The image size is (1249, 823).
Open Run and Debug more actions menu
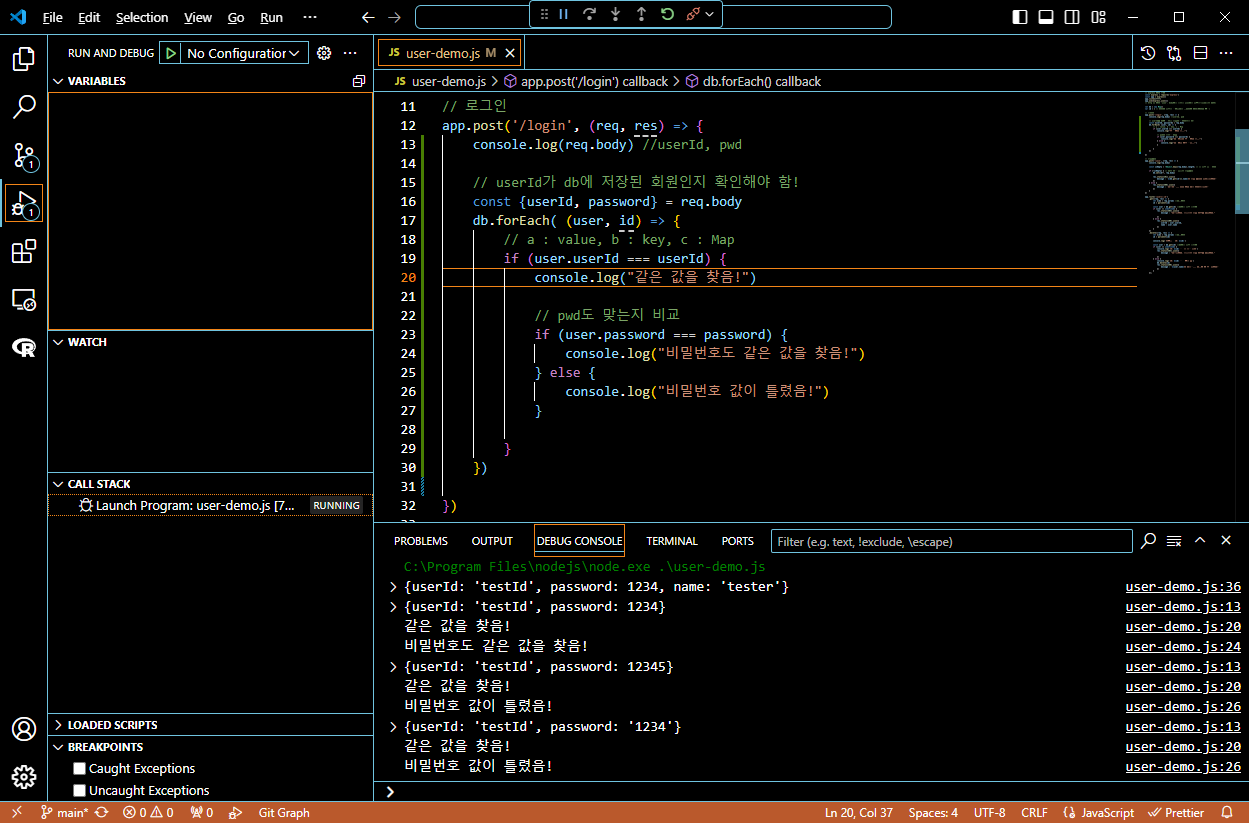coord(350,53)
